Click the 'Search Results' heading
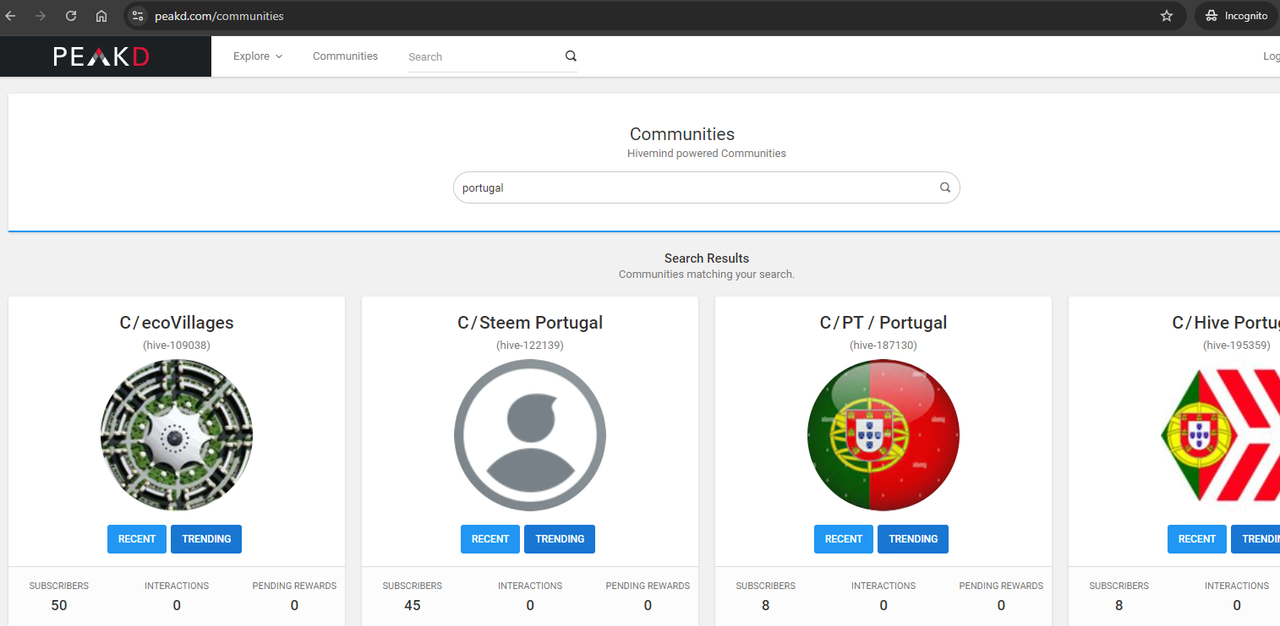 point(706,258)
